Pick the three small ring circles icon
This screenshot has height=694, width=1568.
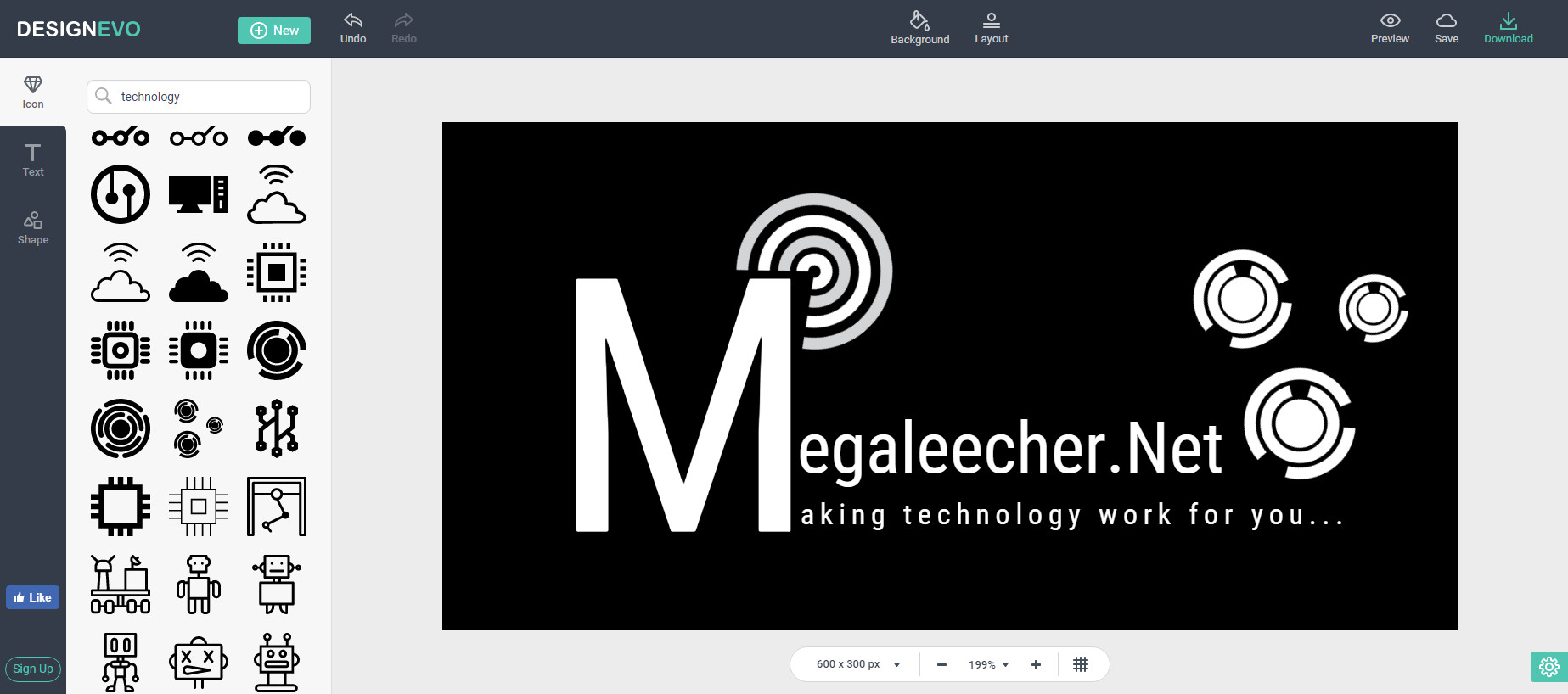(199, 428)
